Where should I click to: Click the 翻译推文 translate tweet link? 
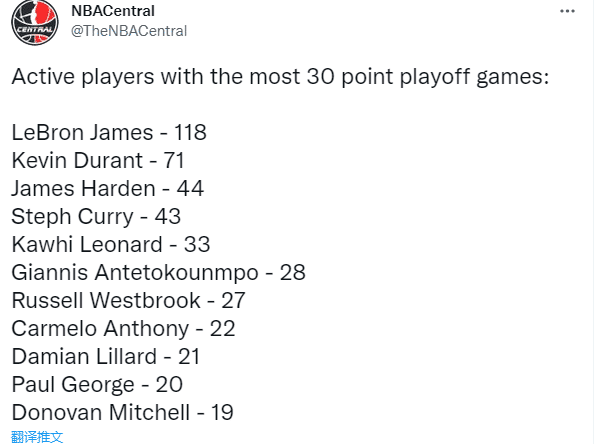pos(37,437)
